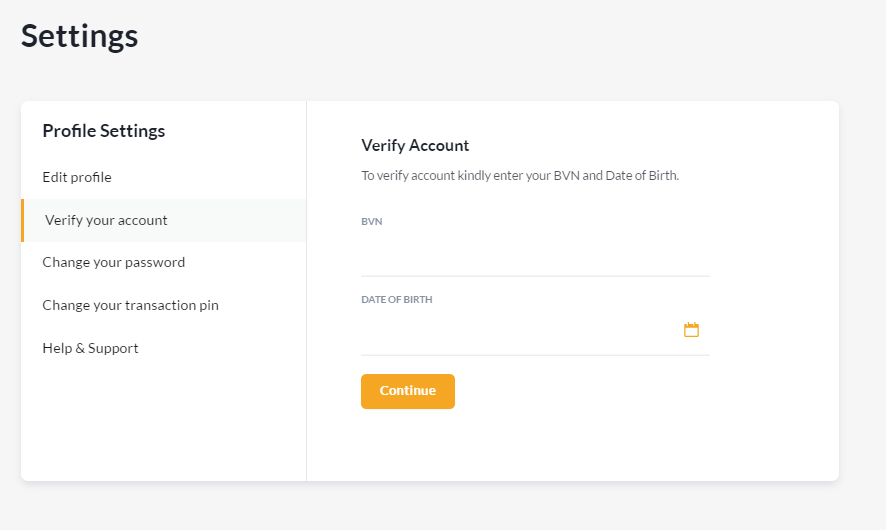Go to Change your password

coord(114,262)
